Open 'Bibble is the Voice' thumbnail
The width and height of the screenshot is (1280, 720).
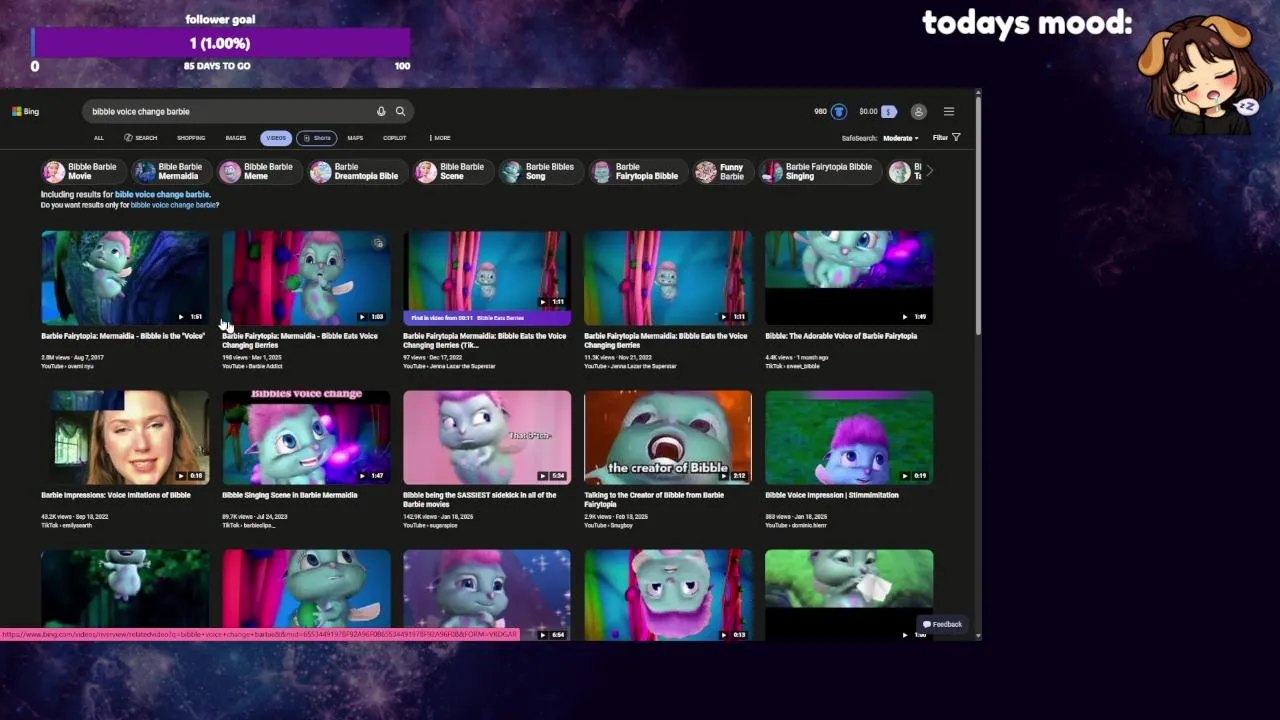pos(125,278)
